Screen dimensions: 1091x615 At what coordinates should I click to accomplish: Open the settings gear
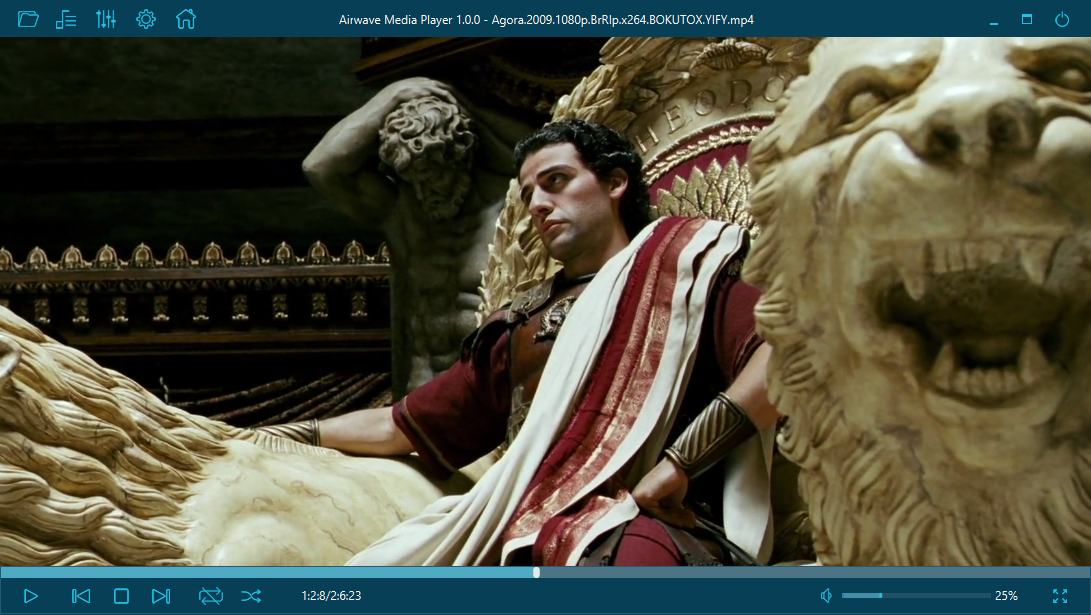coord(145,19)
